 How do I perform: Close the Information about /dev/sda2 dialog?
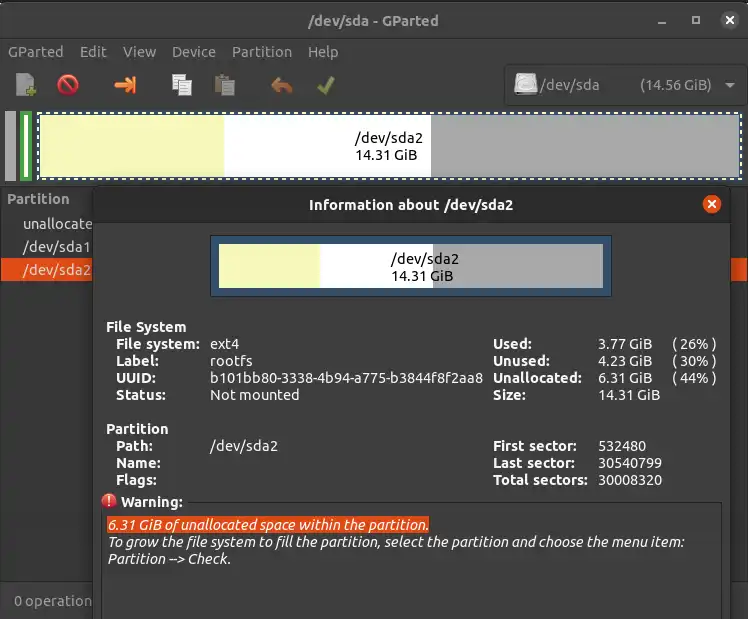(711, 205)
